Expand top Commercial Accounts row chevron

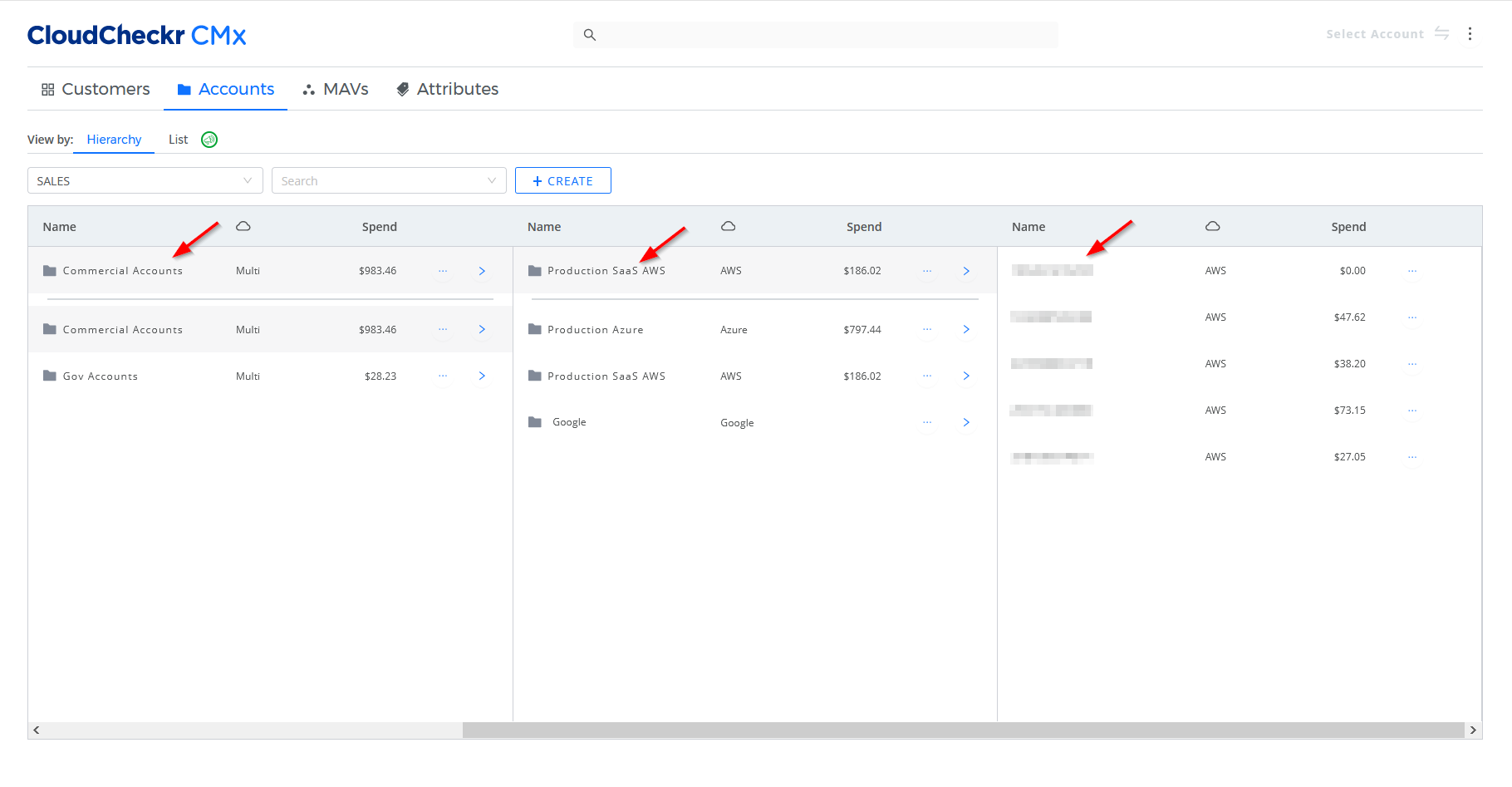pos(482,271)
